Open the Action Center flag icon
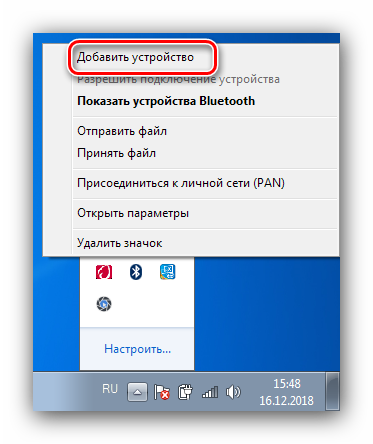373x444 pixels. click(162, 392)
